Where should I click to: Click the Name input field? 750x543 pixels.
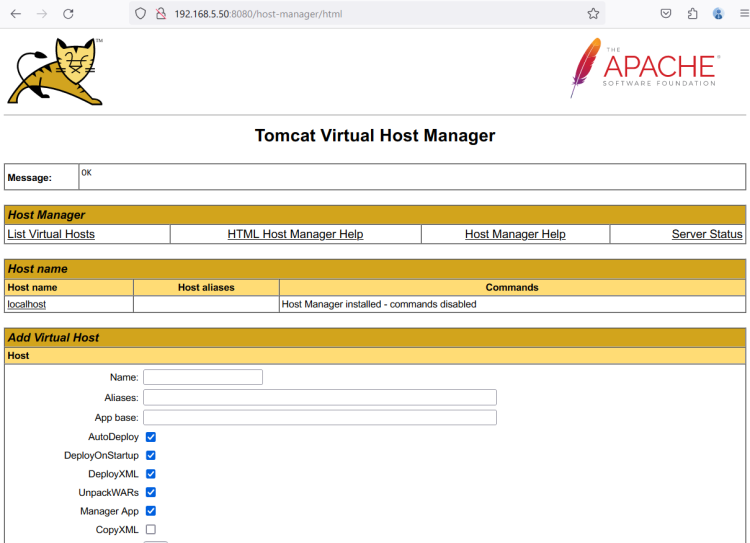point(203,377)
